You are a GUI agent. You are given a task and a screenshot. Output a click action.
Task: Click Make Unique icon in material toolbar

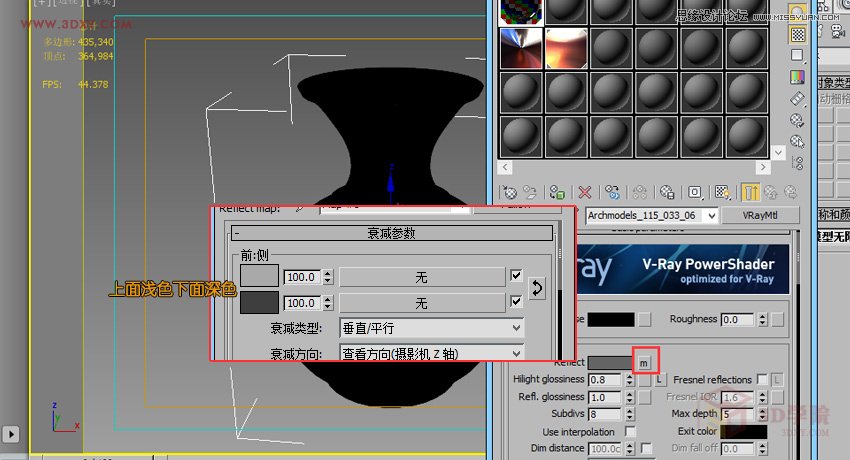click(x=640, y=192)
